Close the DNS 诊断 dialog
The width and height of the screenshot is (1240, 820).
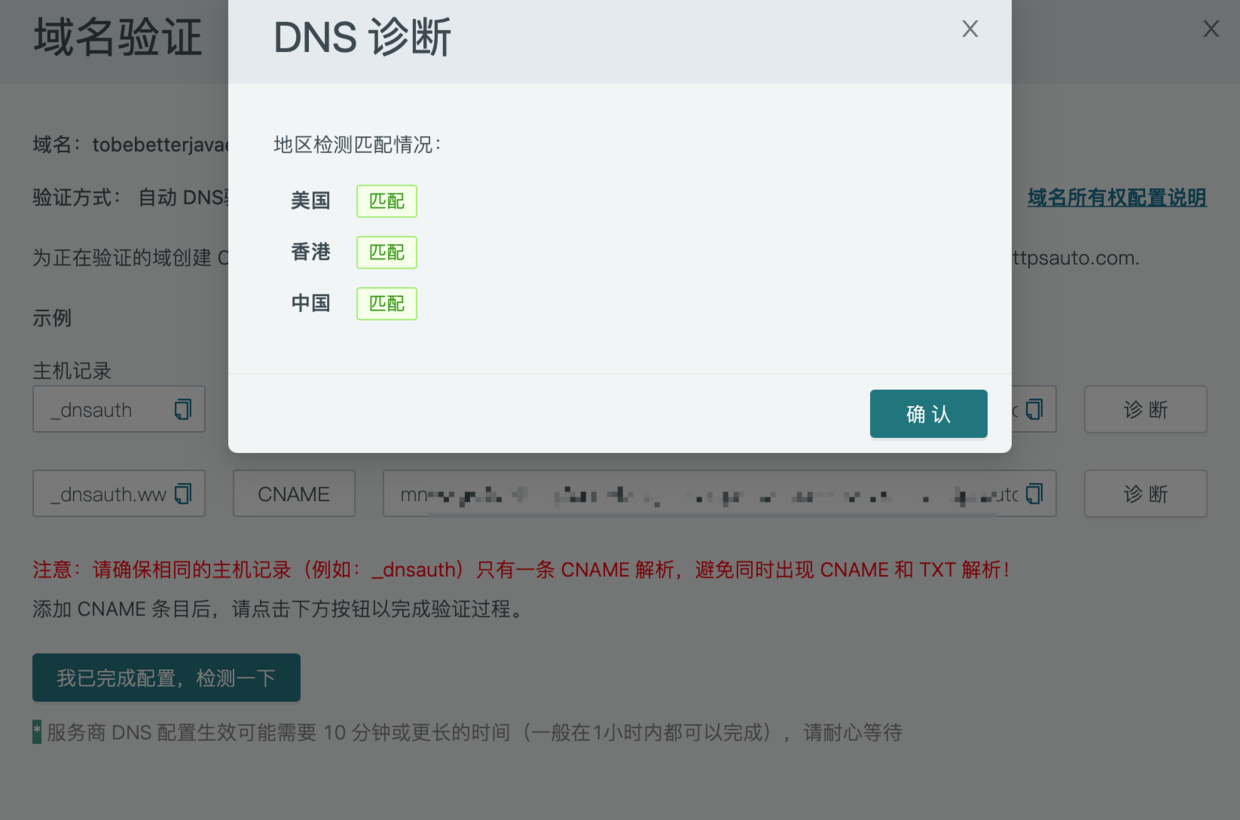tap(969, 30)
